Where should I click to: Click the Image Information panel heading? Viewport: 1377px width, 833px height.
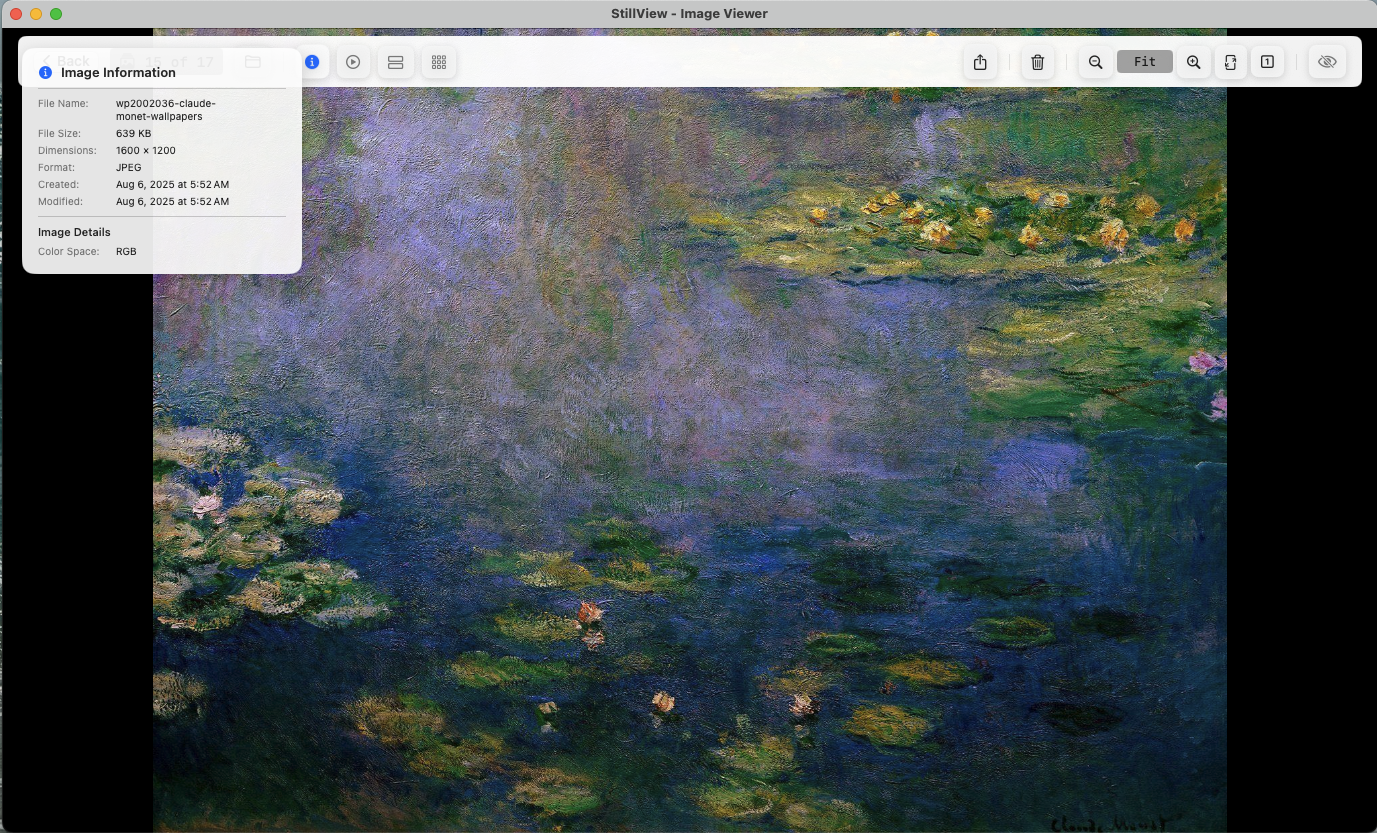click(118, 73)
